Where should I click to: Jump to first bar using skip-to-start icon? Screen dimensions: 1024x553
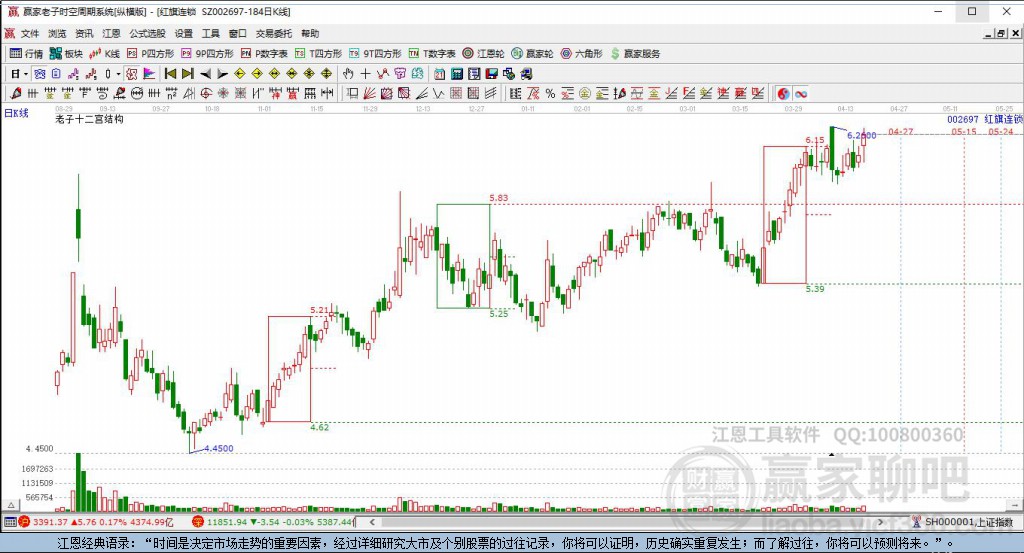point(170,74)
